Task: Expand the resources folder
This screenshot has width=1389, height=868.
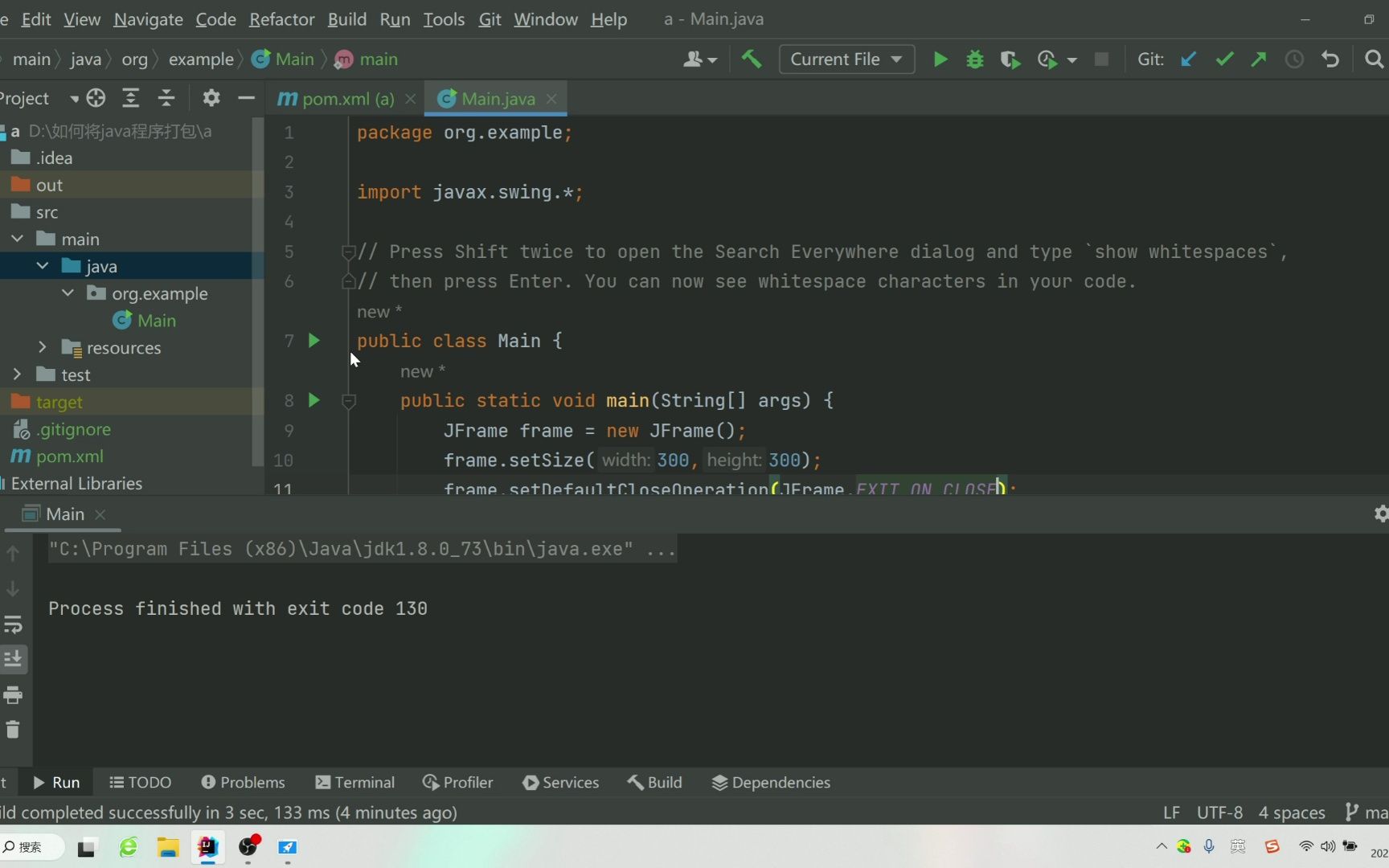Action: [x=43, y=347]
